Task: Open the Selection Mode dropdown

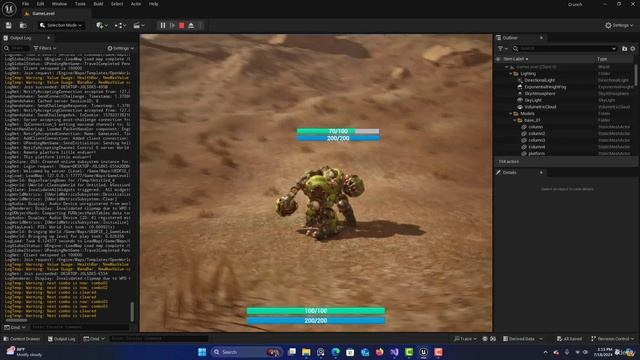Action: pyautogui.click(x=61, y=25)
